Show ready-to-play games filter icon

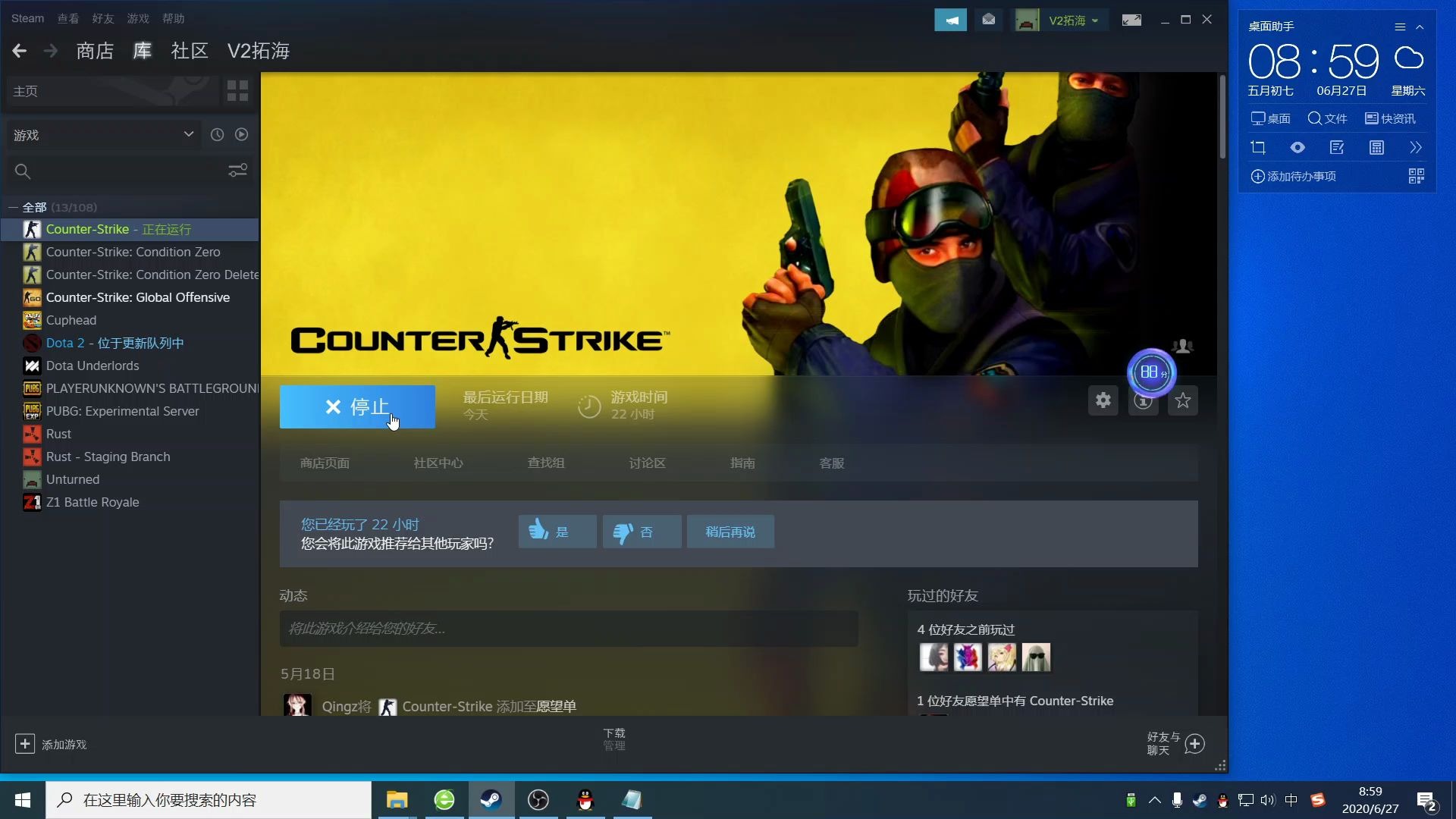pyautogui.click(x=241, y=134)
